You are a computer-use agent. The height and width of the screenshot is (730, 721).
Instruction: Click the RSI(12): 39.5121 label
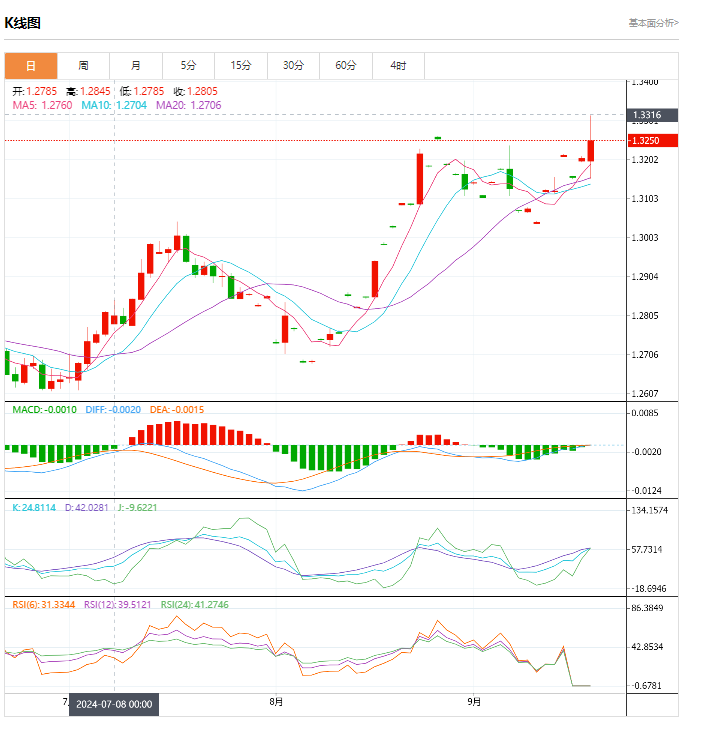coord(118,605)
